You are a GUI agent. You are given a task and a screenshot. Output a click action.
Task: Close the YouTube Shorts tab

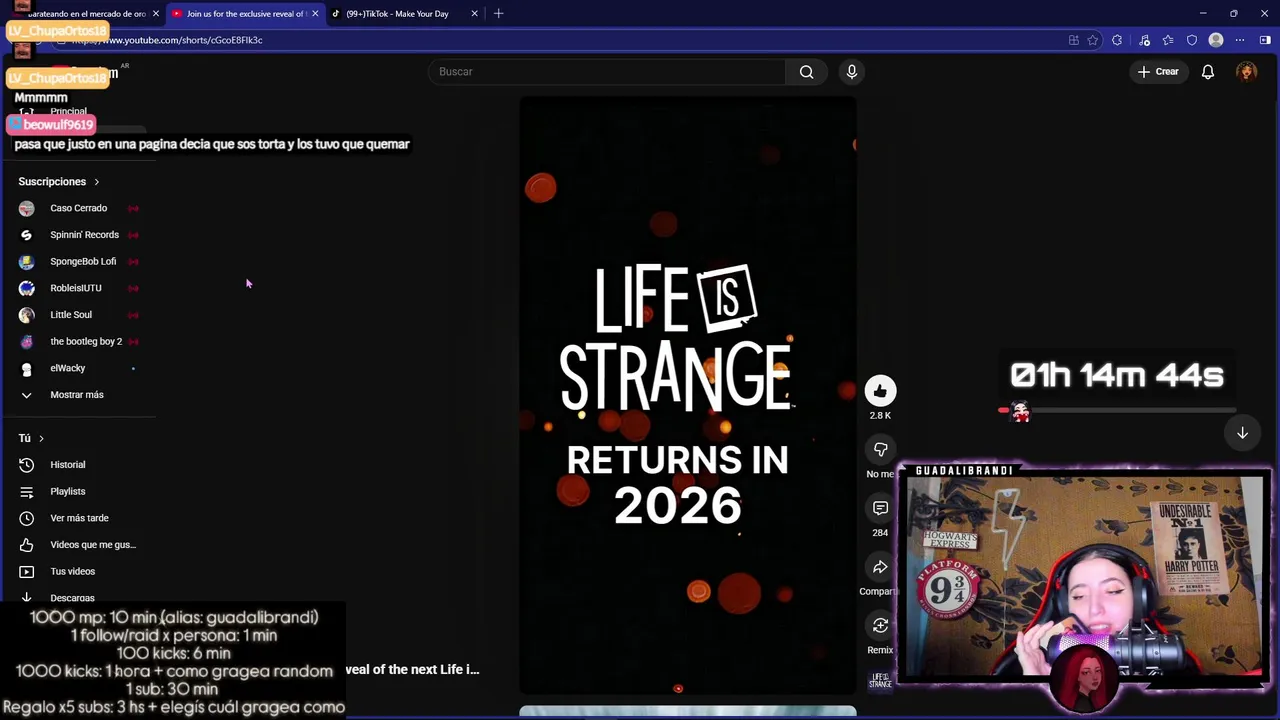315,14
